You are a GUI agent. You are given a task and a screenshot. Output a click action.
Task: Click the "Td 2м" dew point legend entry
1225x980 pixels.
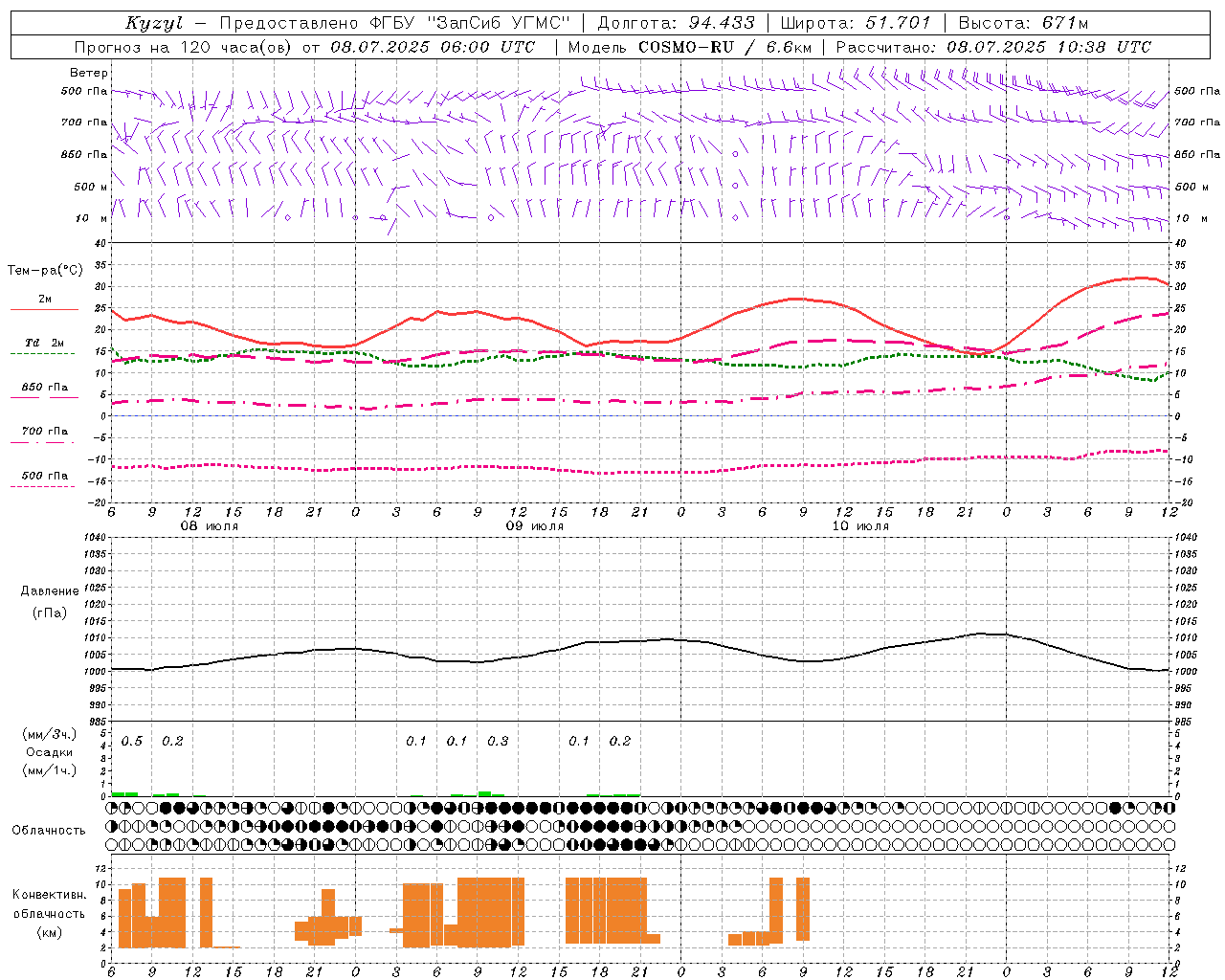pos(44,343)
